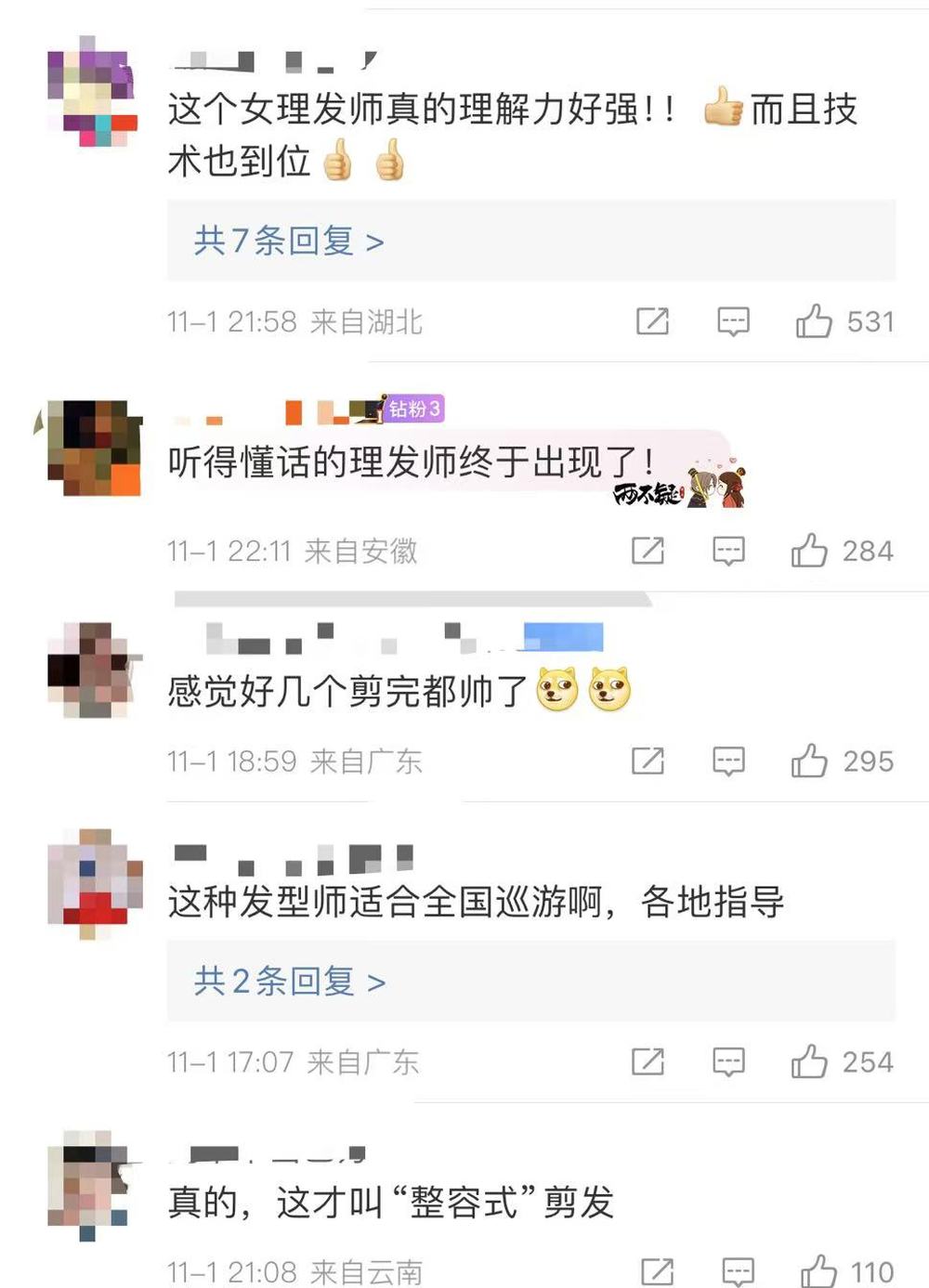Reply to the comment posted at 17:07
This screenshot has width=929, height=1288.
pos(728,1062)
